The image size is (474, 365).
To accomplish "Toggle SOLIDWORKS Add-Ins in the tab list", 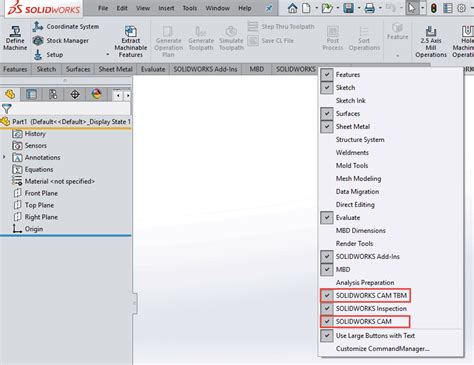I will (327, 256).
